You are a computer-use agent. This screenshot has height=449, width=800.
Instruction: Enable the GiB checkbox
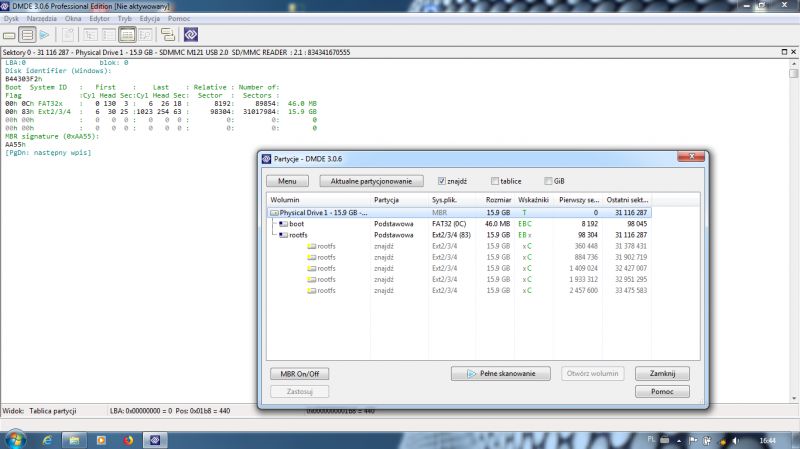(x=548, y=181)
